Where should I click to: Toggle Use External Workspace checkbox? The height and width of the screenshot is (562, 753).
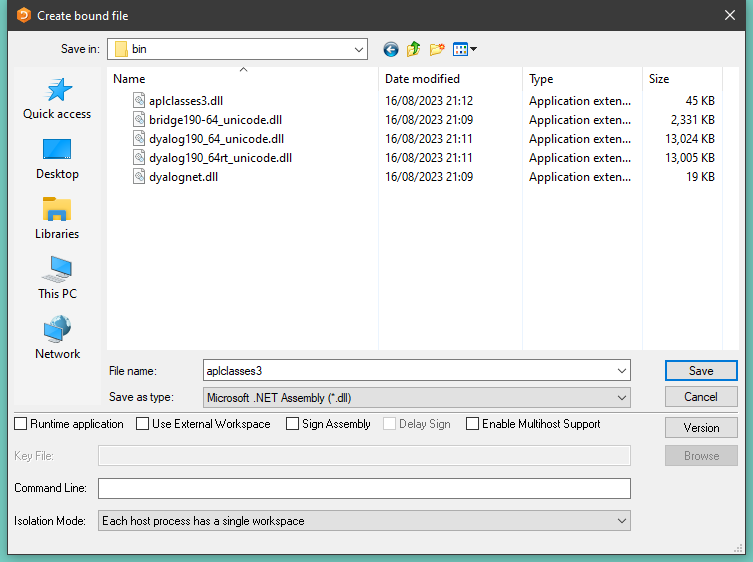[x=143, y=424]
